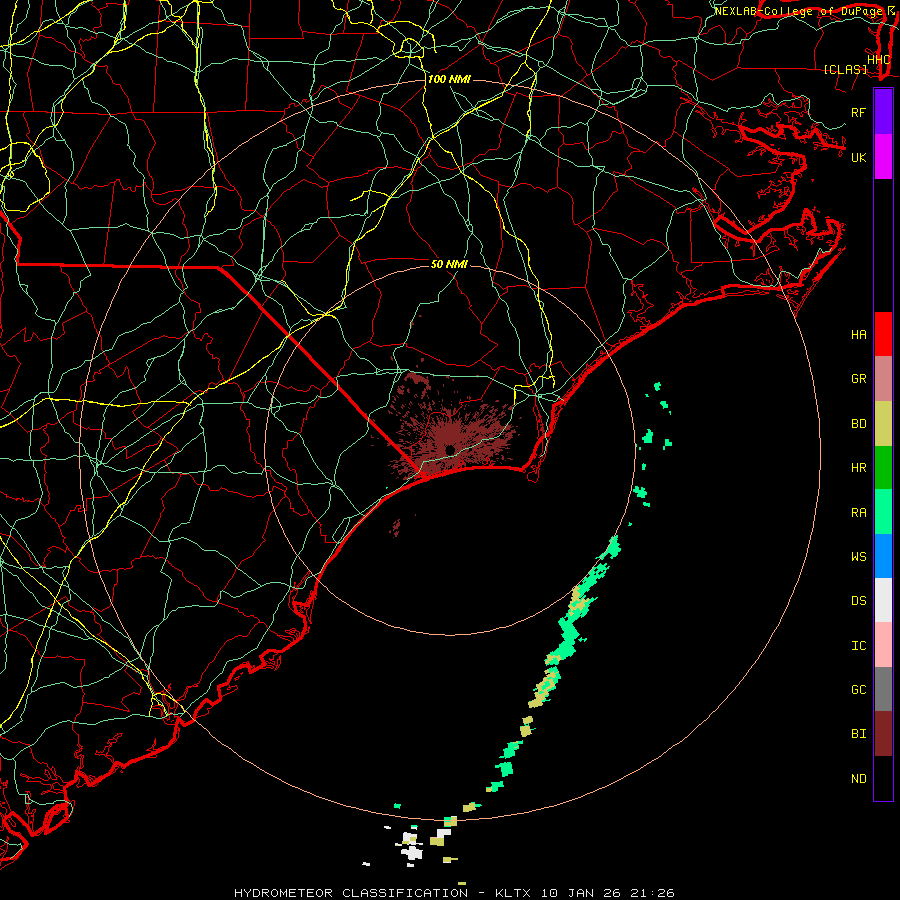Click the red HA color swatch
The height and width of the screenshot is (900, 900).
point(883,334)
